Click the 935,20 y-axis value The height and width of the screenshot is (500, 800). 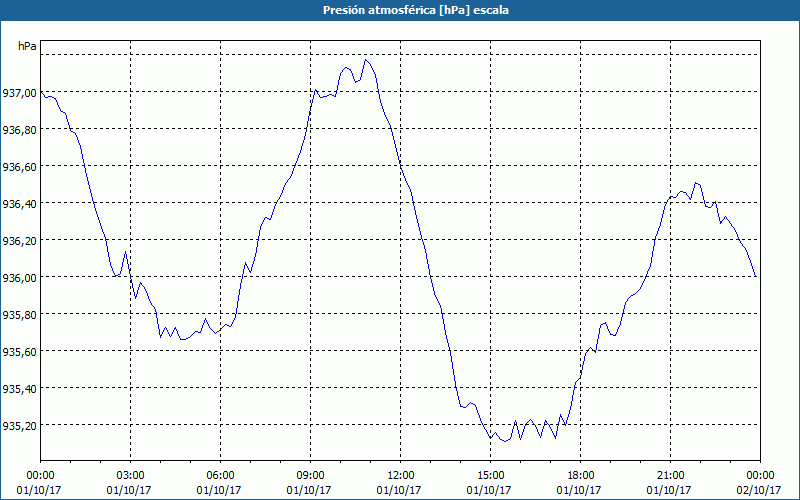(19, 426)
